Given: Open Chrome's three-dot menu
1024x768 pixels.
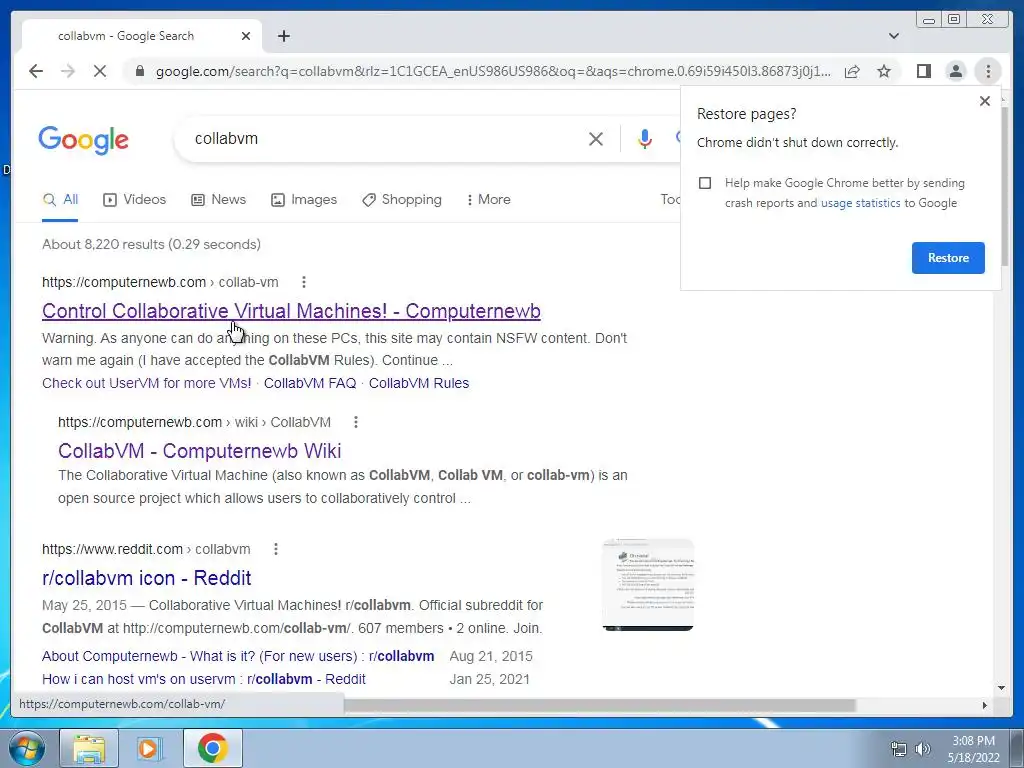Looking at the screenshot, I should click(x=988, y=71).
